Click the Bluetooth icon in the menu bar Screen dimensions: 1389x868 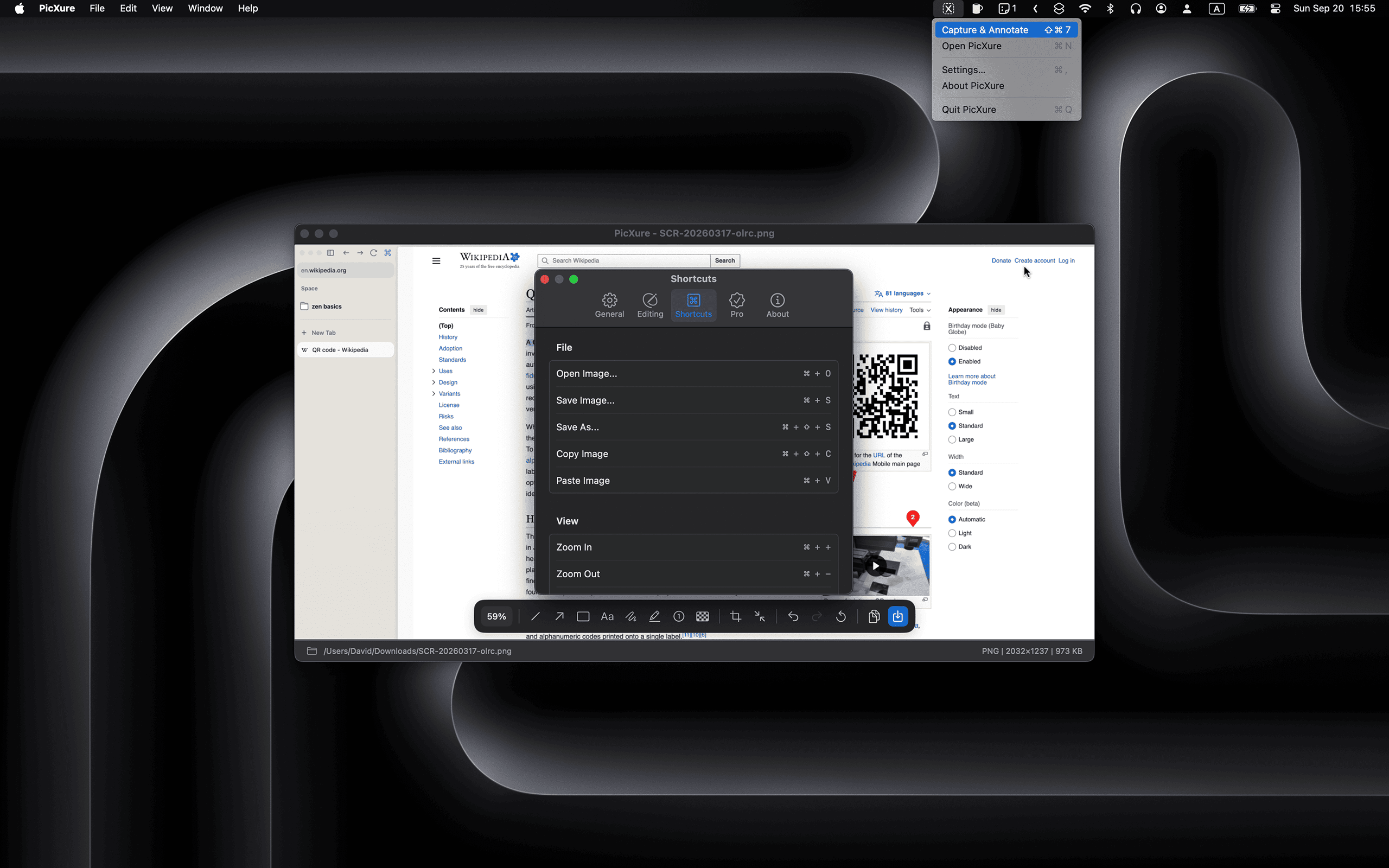coord(1111,9)
